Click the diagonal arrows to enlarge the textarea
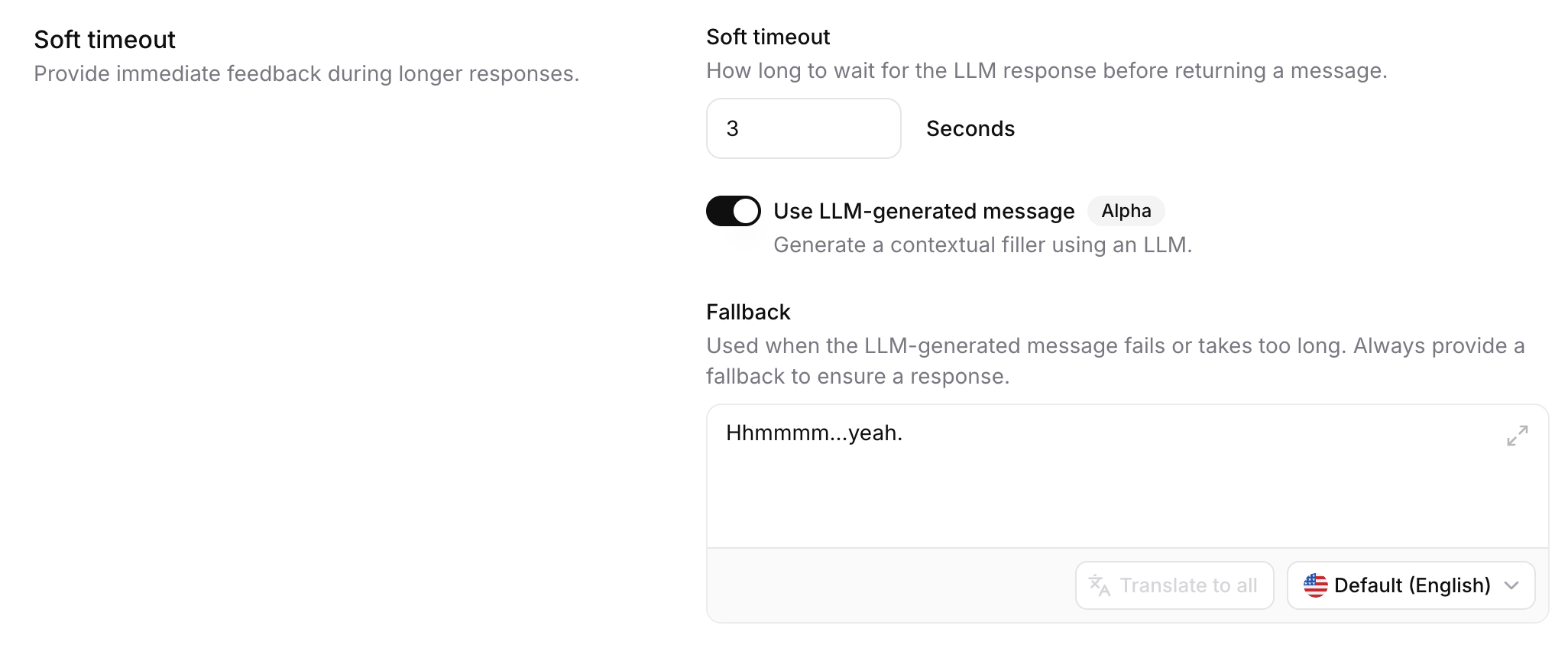Viewport: 1568px width, 645px height. 1518,436
